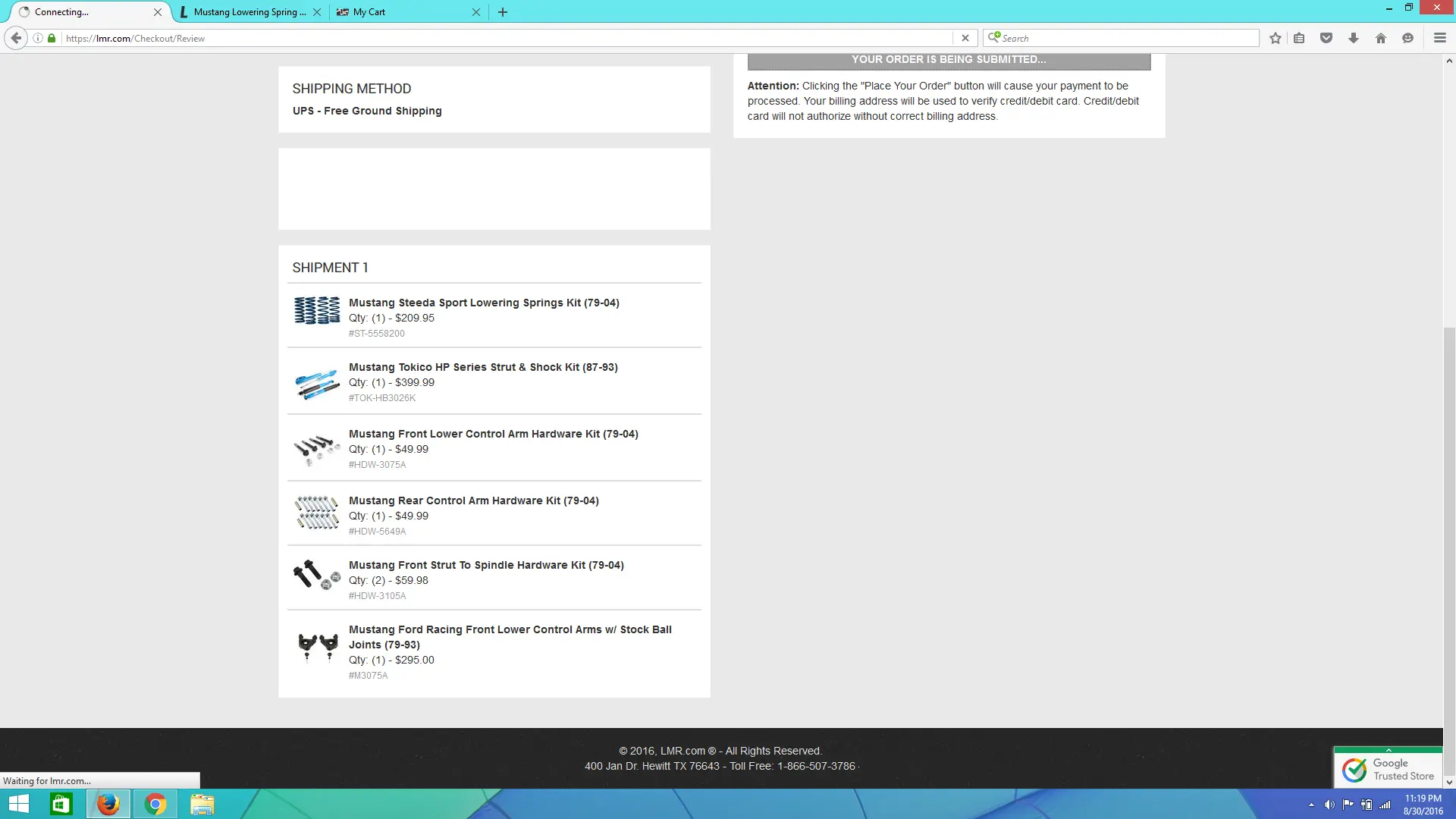Open the hamburger menu in Firefox
1456x819 pixels.
1440,38
